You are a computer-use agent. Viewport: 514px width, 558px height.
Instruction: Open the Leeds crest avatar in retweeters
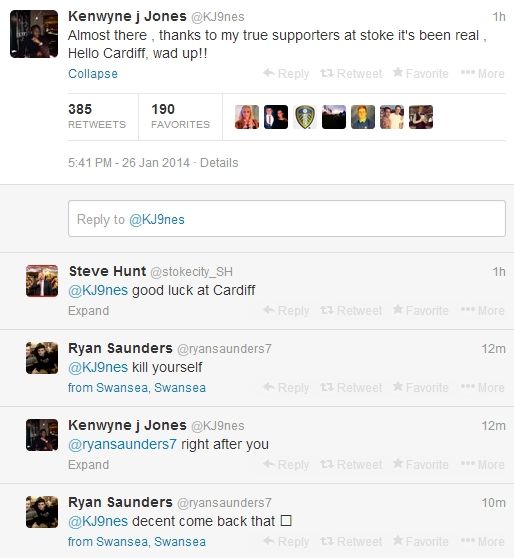coord(305,117)
